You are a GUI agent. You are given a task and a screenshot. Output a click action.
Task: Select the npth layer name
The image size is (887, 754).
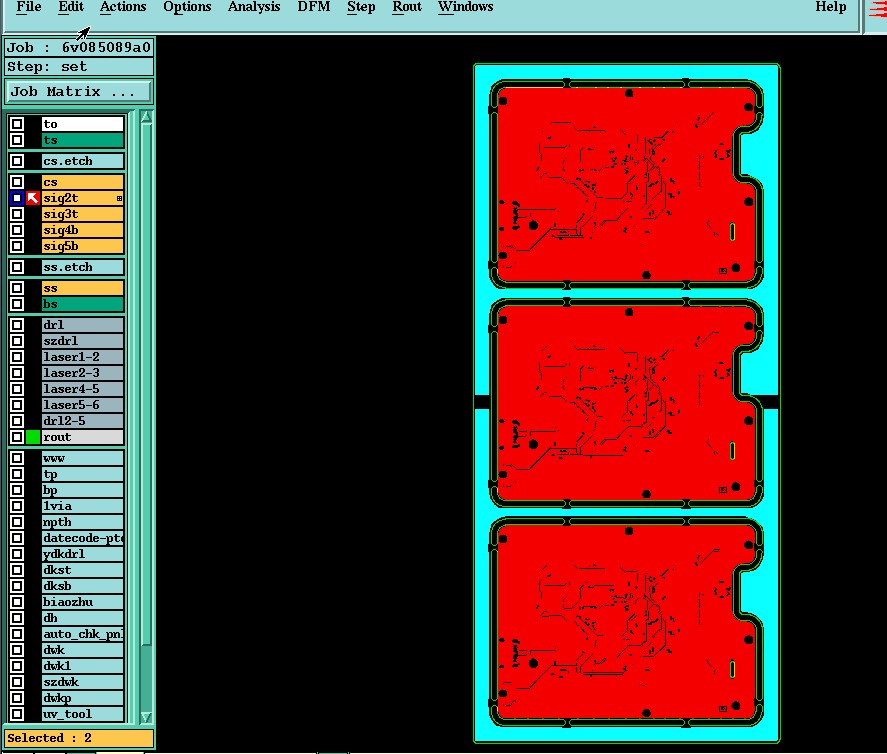click(x=83, y=522)
